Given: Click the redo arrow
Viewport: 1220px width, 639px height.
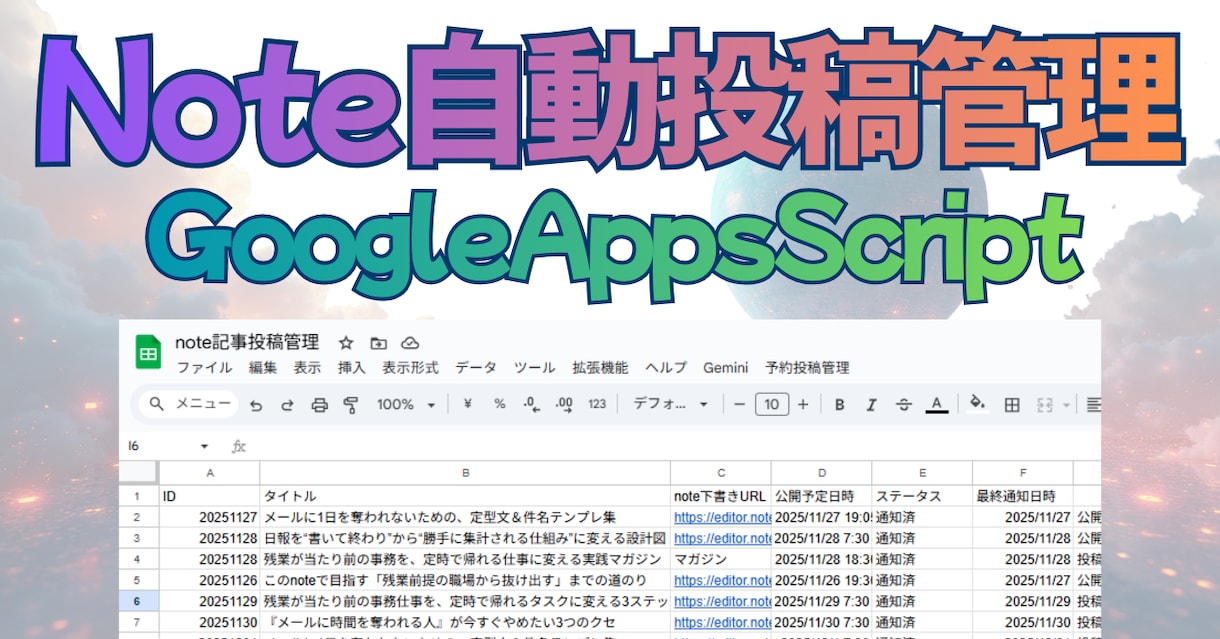Looking at the screenshot, I should click(x=287, y=405).
